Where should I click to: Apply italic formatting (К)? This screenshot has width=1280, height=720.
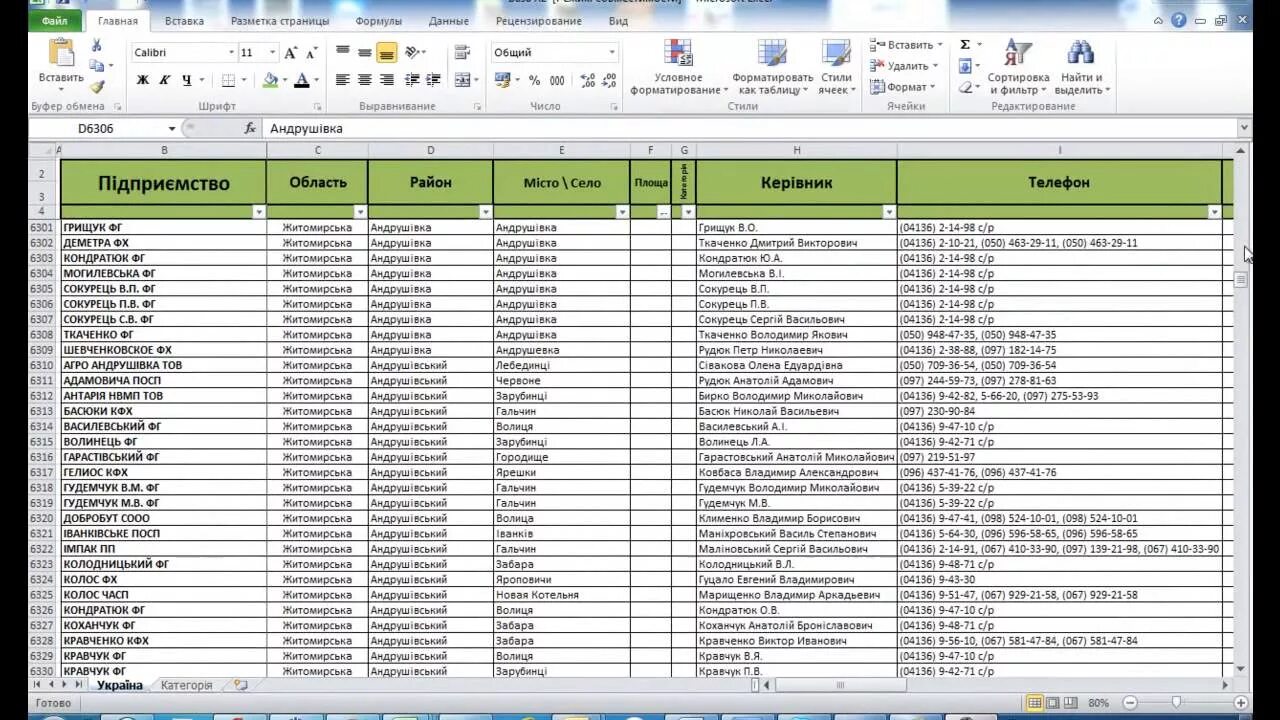pyautogui.click(x=165, y=80)
